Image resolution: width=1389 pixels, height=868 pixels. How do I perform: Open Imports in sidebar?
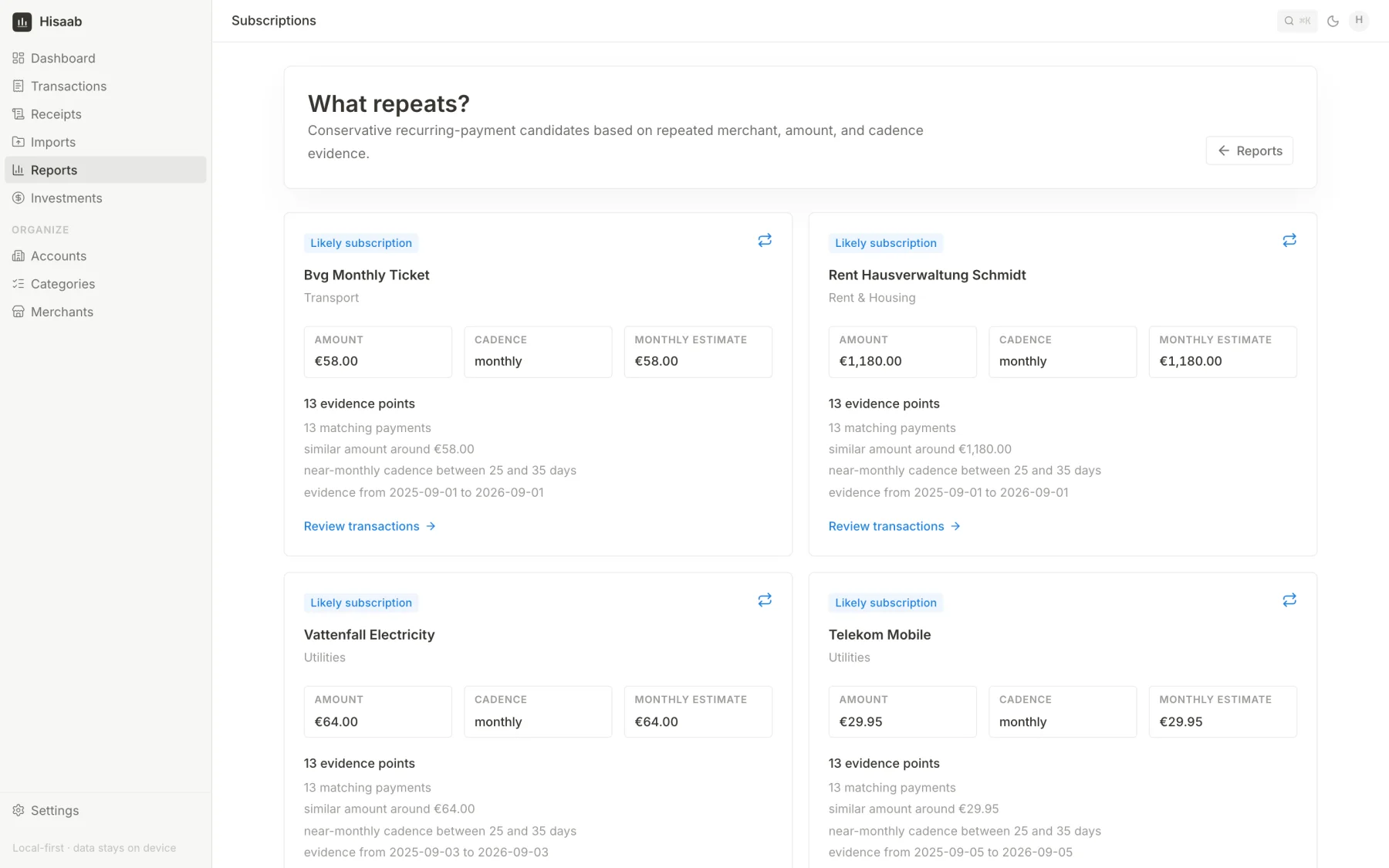pyautogui.click(x=106, y=142)
